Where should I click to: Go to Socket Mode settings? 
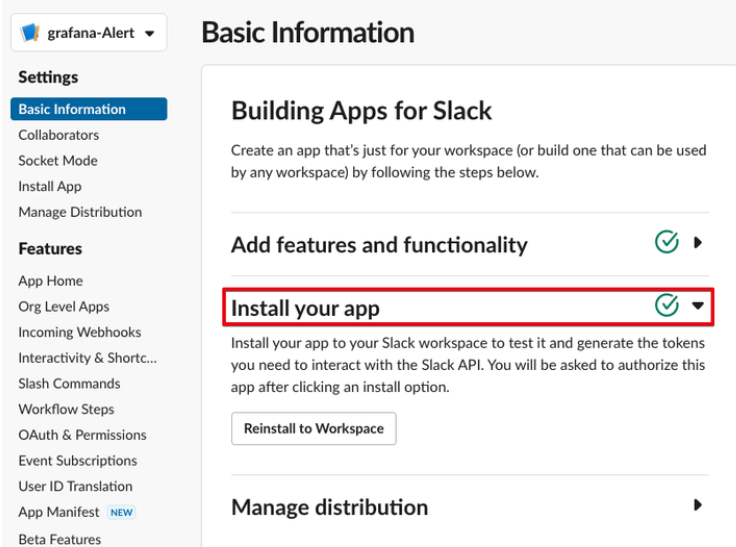point(58,161)
